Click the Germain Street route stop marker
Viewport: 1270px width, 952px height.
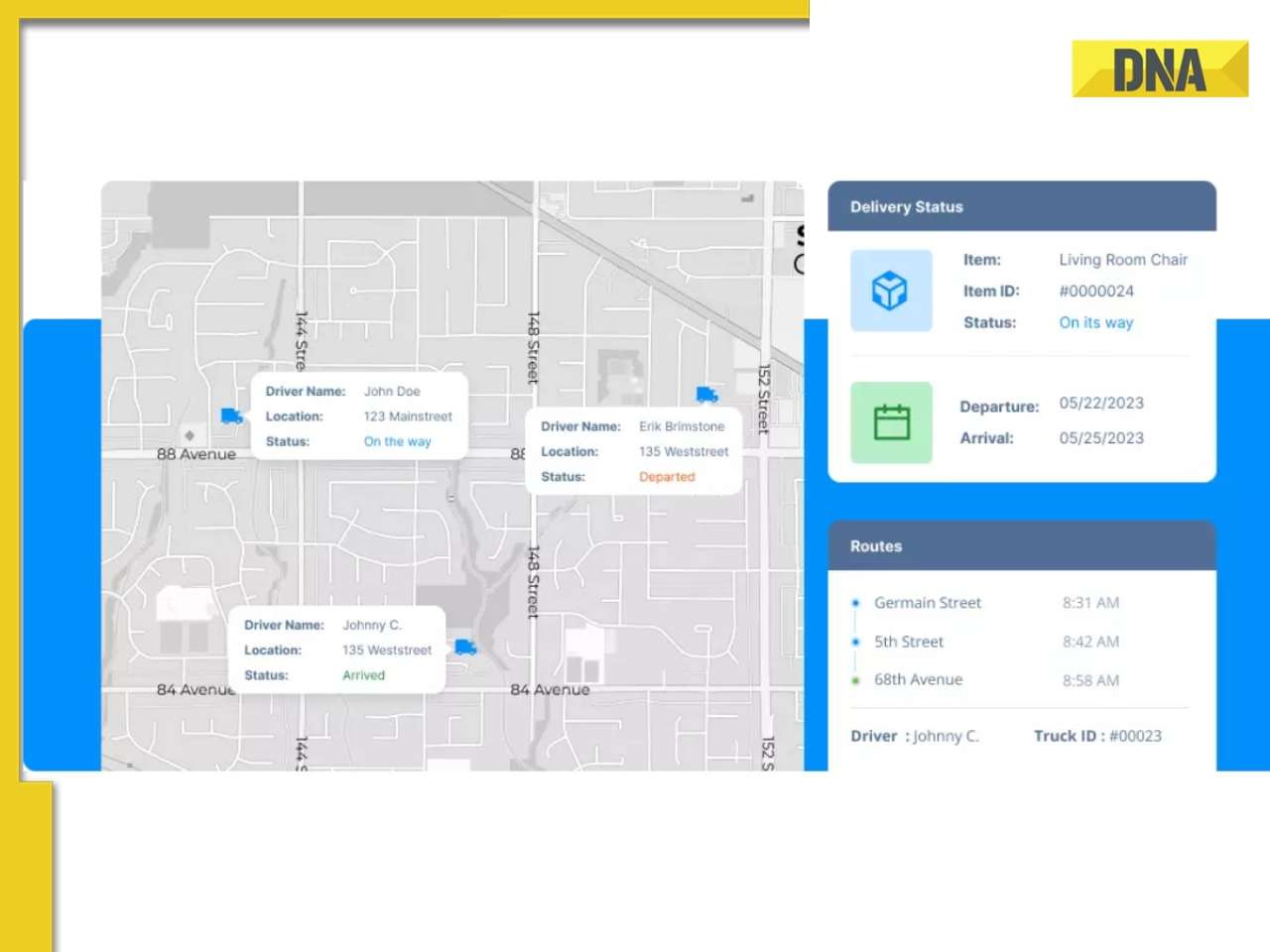(x=855, y=603)
